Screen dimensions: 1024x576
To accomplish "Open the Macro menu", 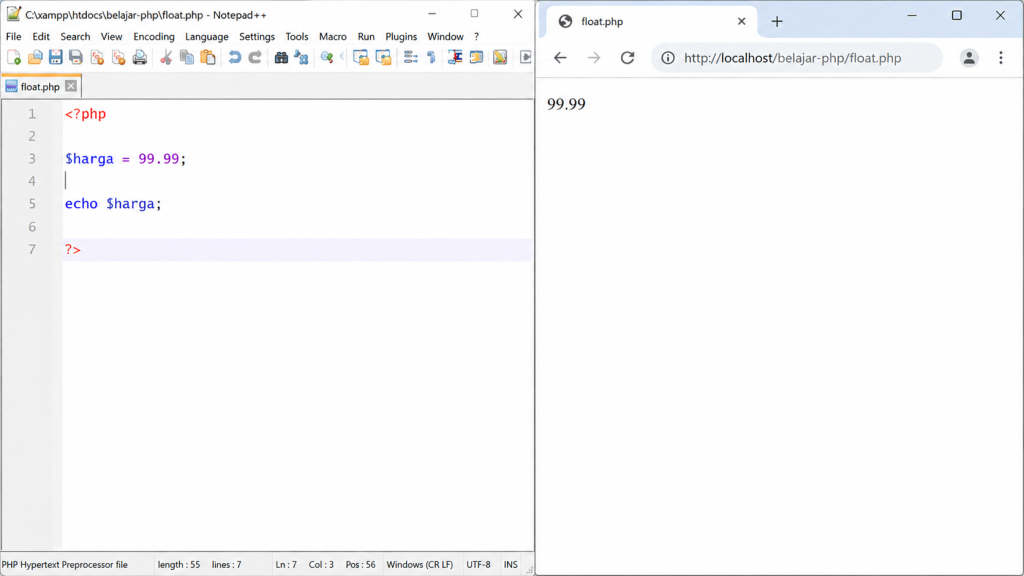I will coord(332,37).
